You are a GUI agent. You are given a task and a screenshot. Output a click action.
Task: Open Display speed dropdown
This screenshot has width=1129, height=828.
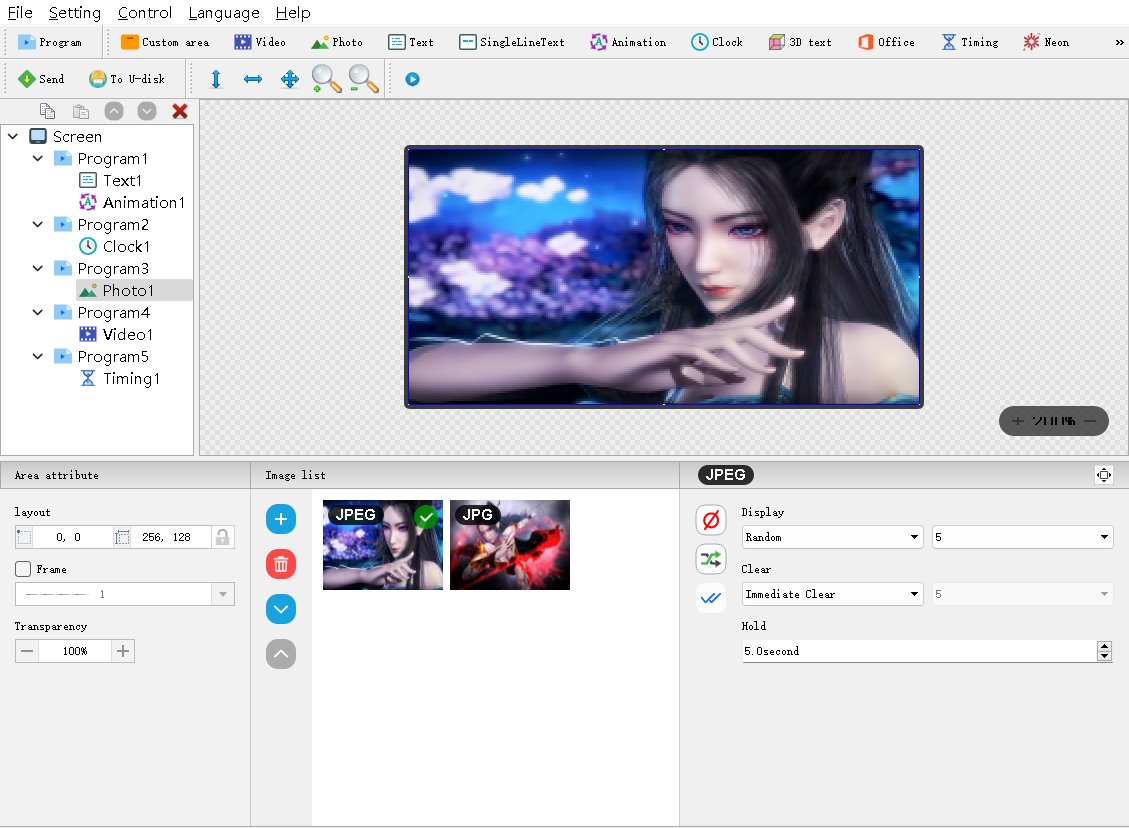[1022, 537]
